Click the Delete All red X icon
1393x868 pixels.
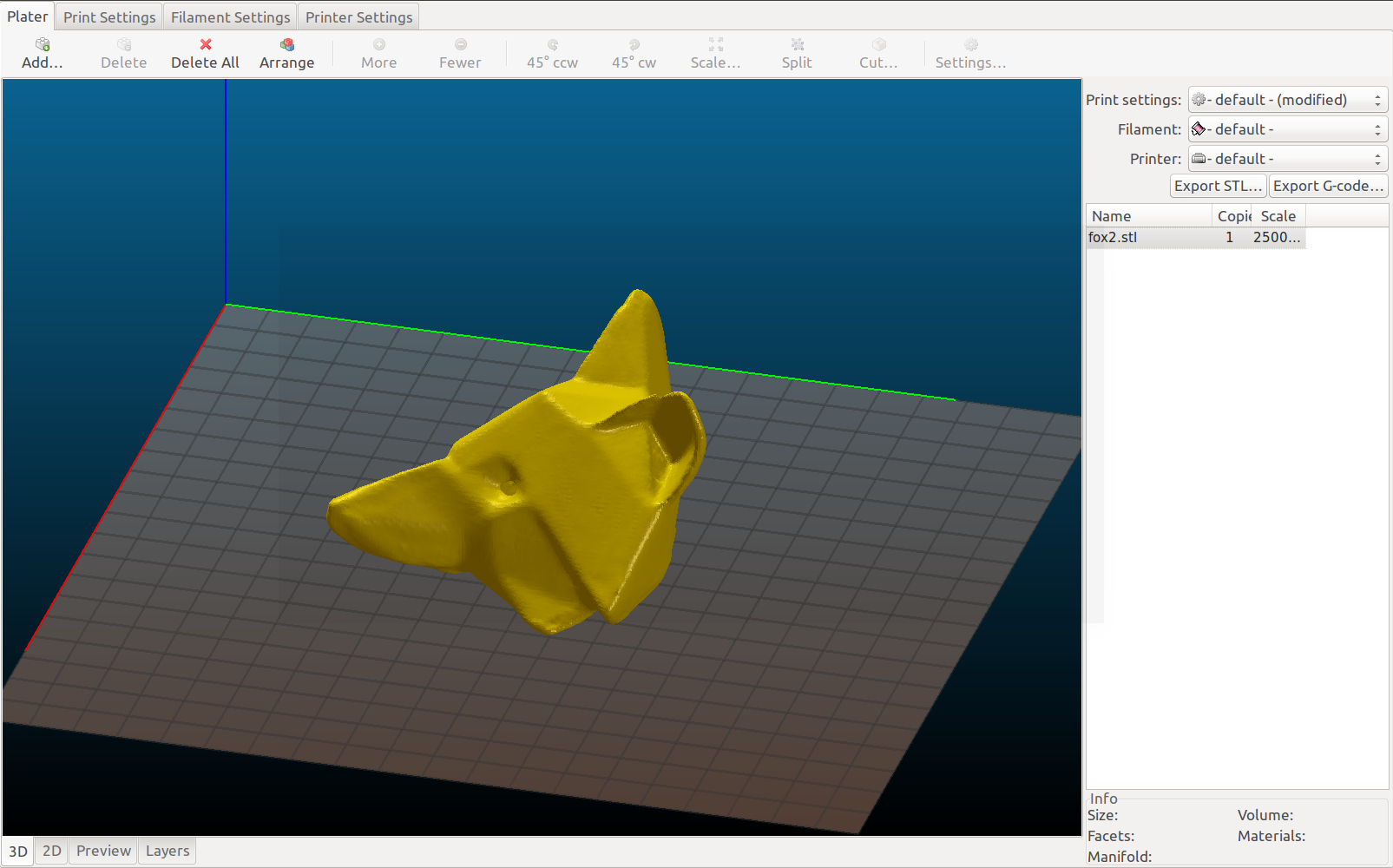click(205, 45)
